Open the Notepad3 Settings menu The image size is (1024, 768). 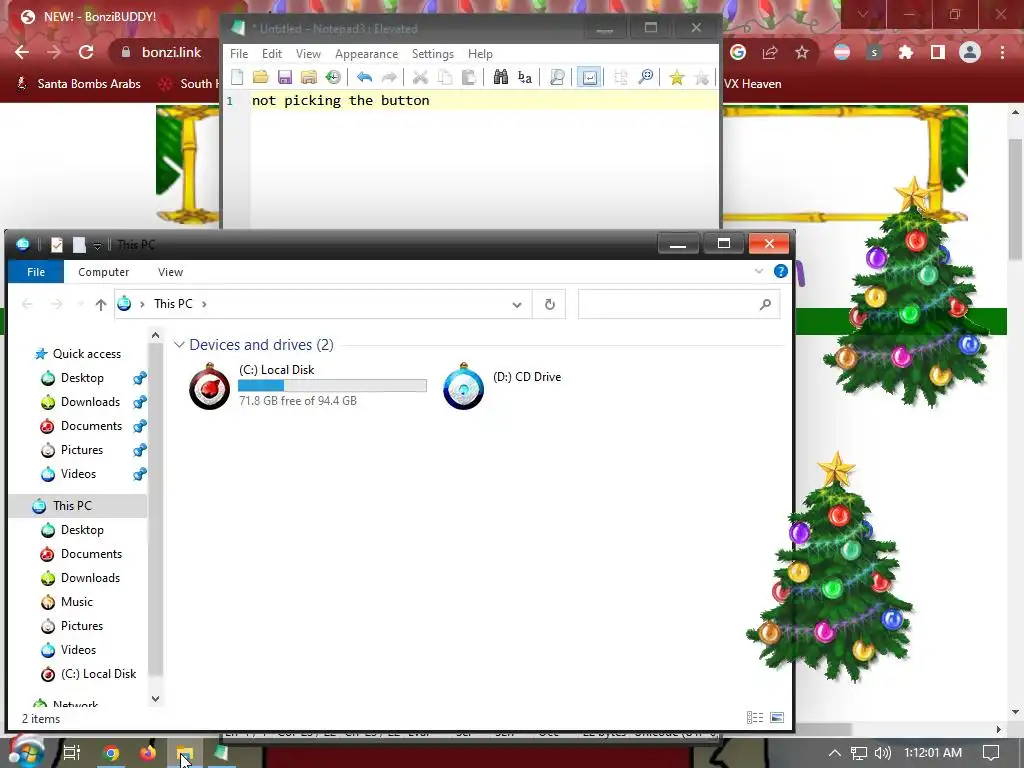point(432,54)
